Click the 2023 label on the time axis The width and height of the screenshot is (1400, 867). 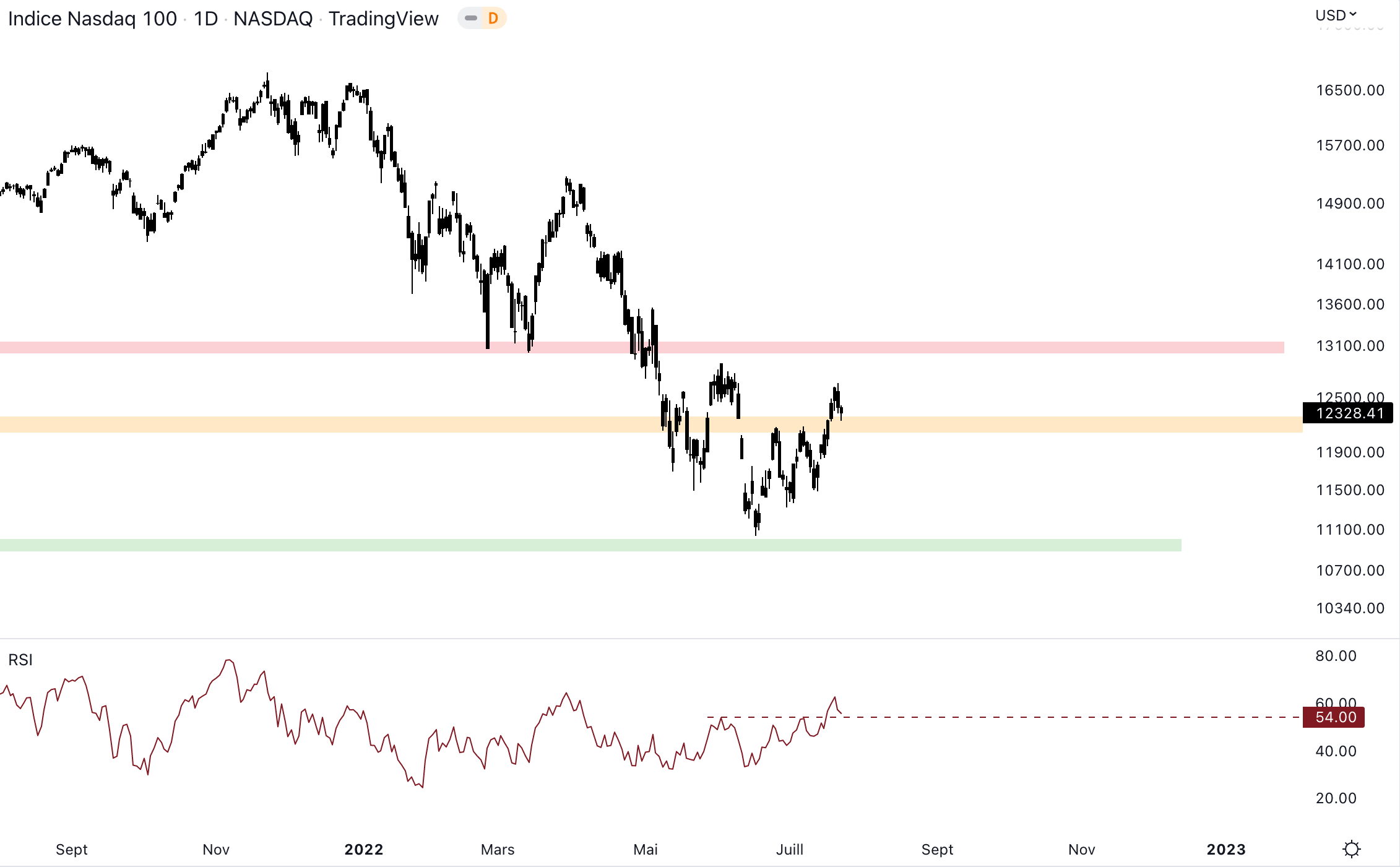coord(1226,850)
